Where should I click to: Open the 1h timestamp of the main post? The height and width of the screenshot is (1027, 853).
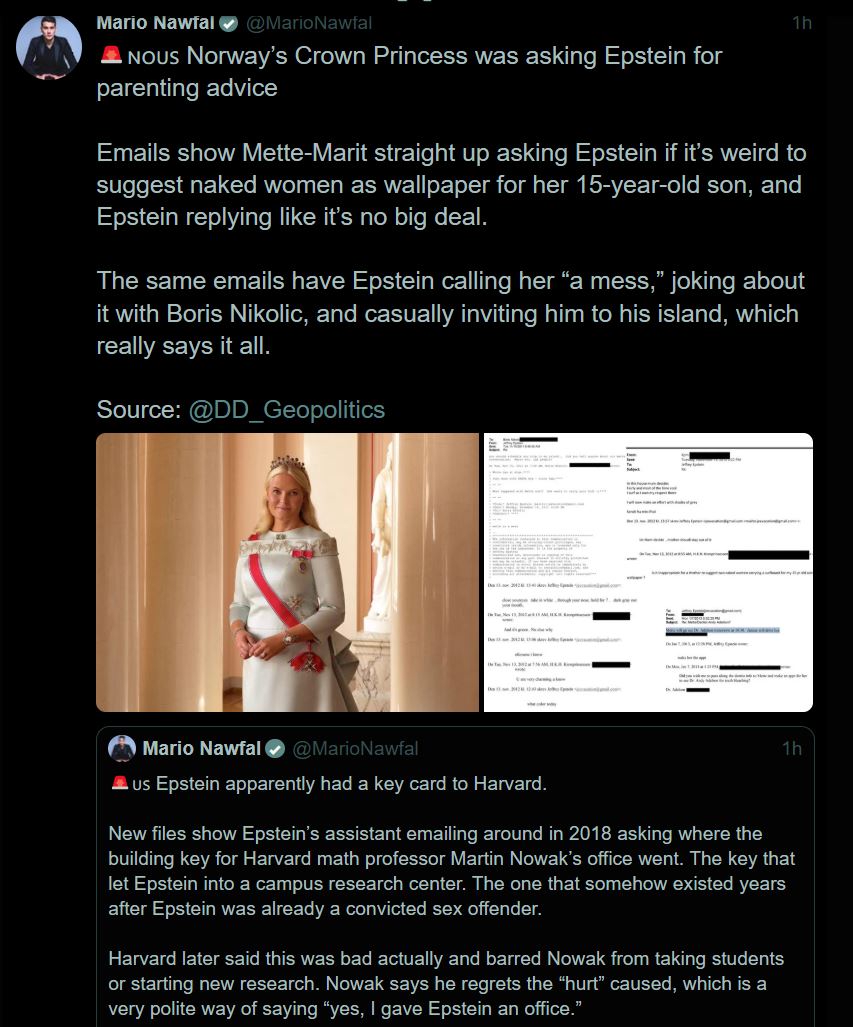pyautogui.click(x=802, y=23)
